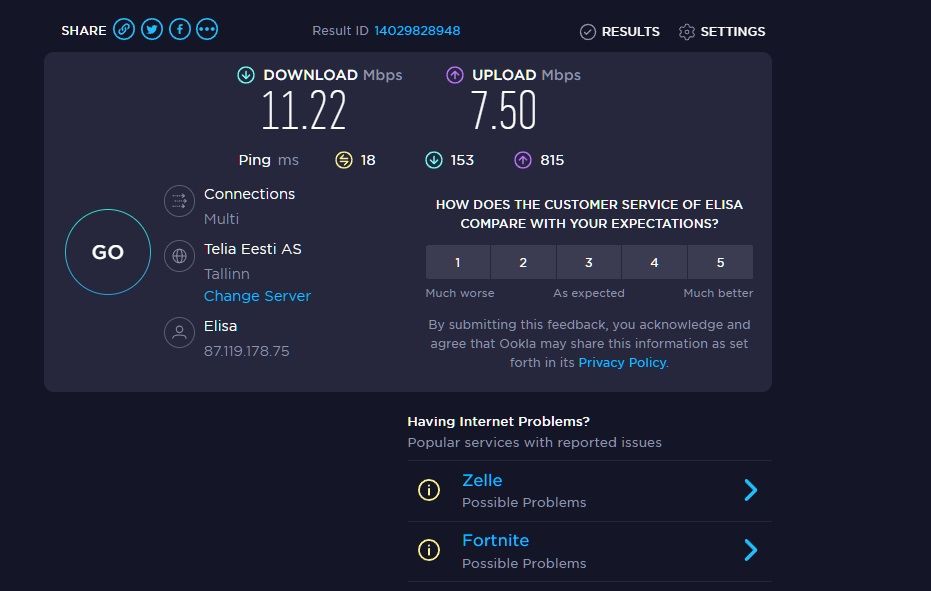The width and height of the screenshot is (931, 591).
Task: Choose rating 5 much better
Action: (720, 262)
